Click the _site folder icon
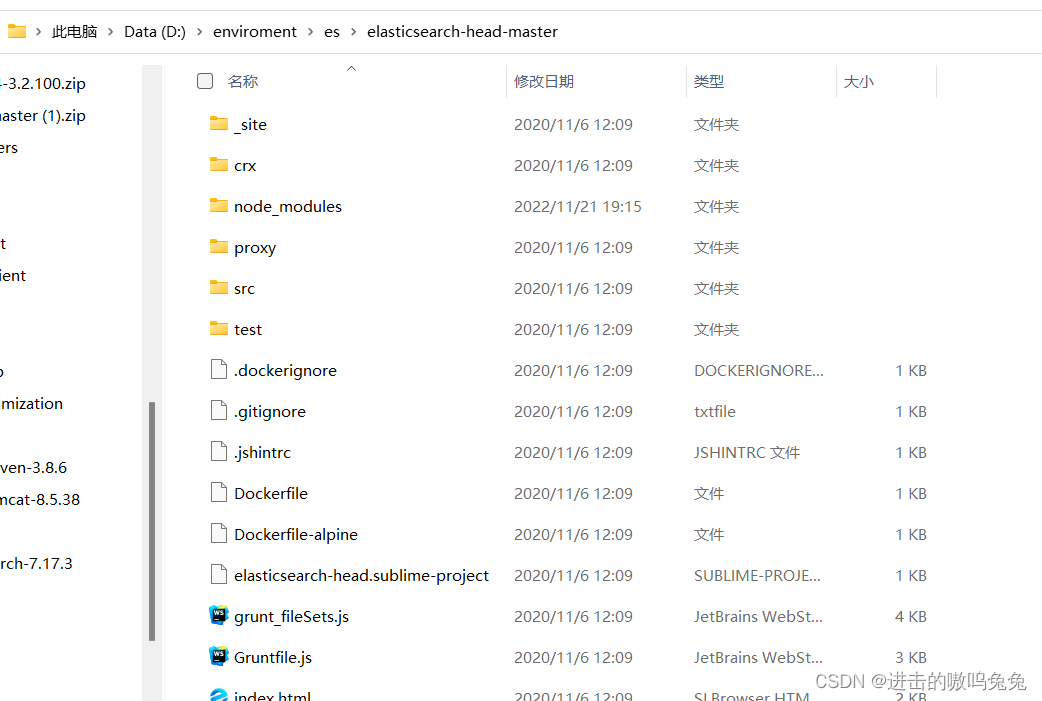Screen dimensions: 1042x701 pyautogui.click(x=219, y=124)
